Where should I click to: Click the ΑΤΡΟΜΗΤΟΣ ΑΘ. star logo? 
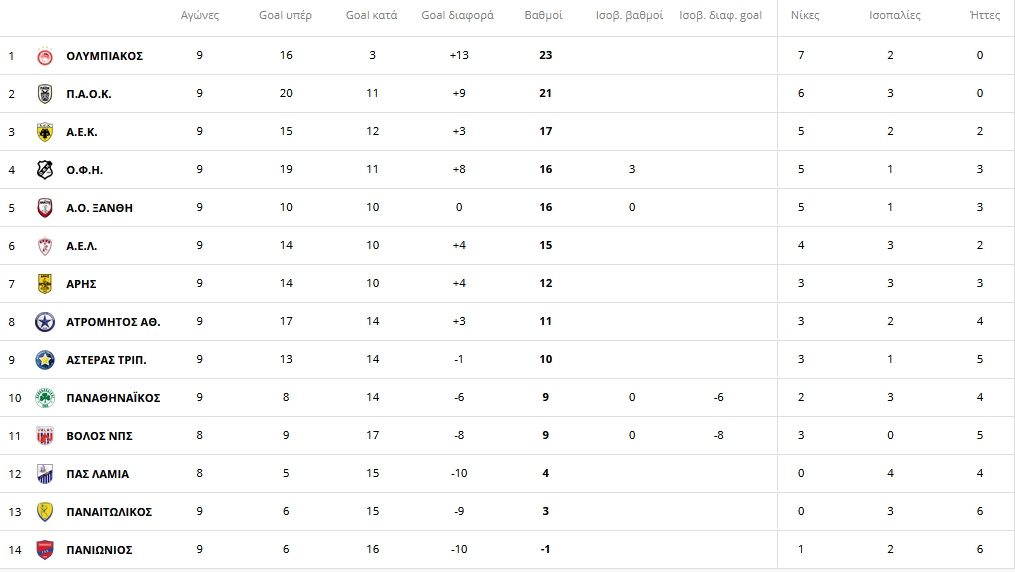[44, 322]
